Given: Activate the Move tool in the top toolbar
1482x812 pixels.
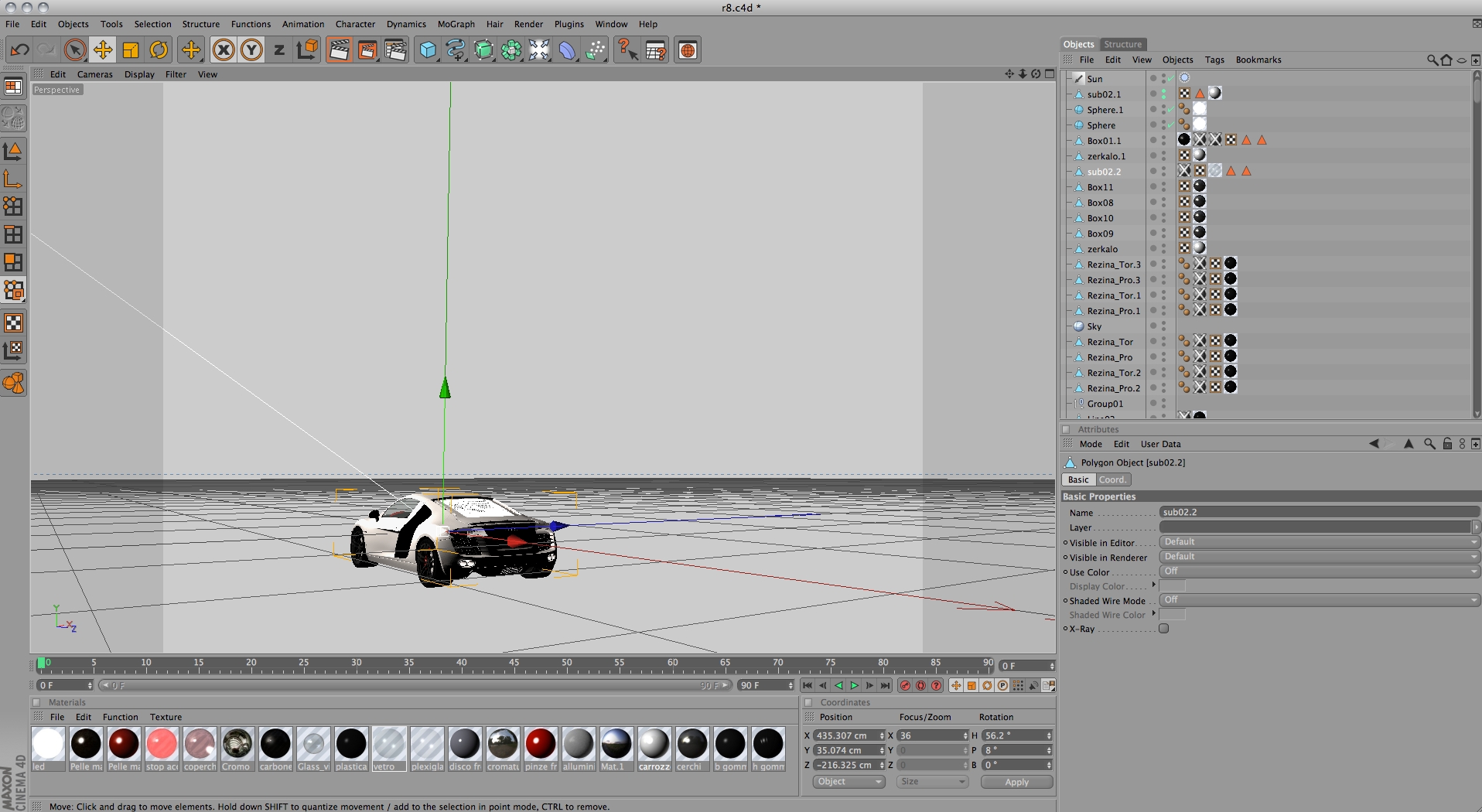Looking at the screenshot, I should (x=103, y=50).
